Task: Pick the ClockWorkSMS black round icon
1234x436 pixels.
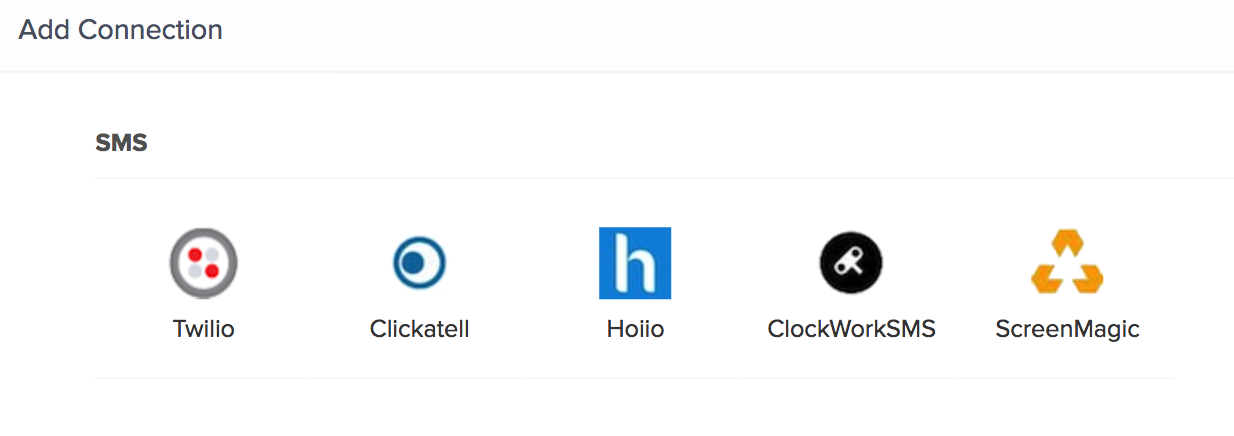Action: (851, 263)
